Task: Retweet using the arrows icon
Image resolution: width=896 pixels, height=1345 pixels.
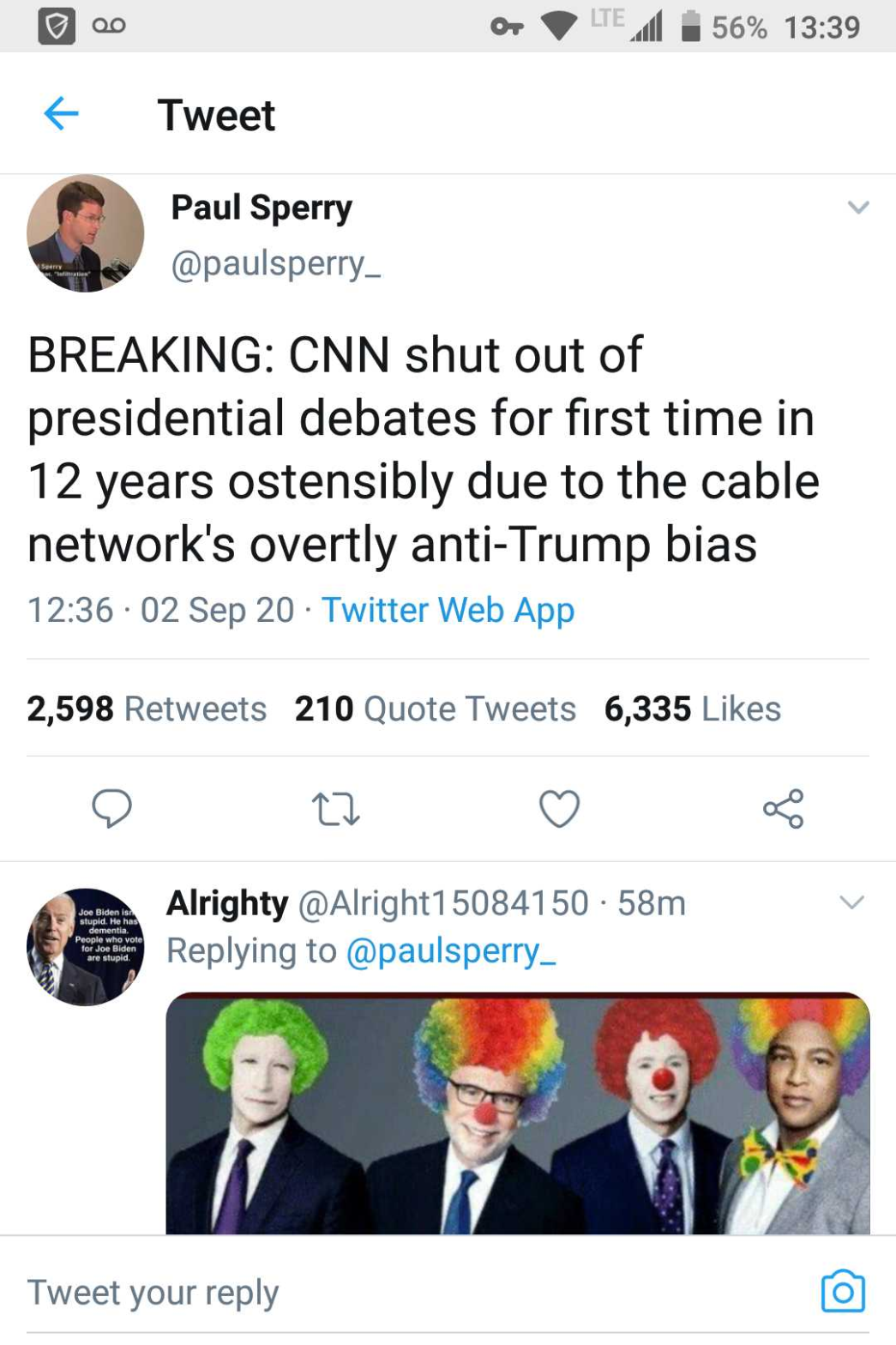Action: pos(335,809)
